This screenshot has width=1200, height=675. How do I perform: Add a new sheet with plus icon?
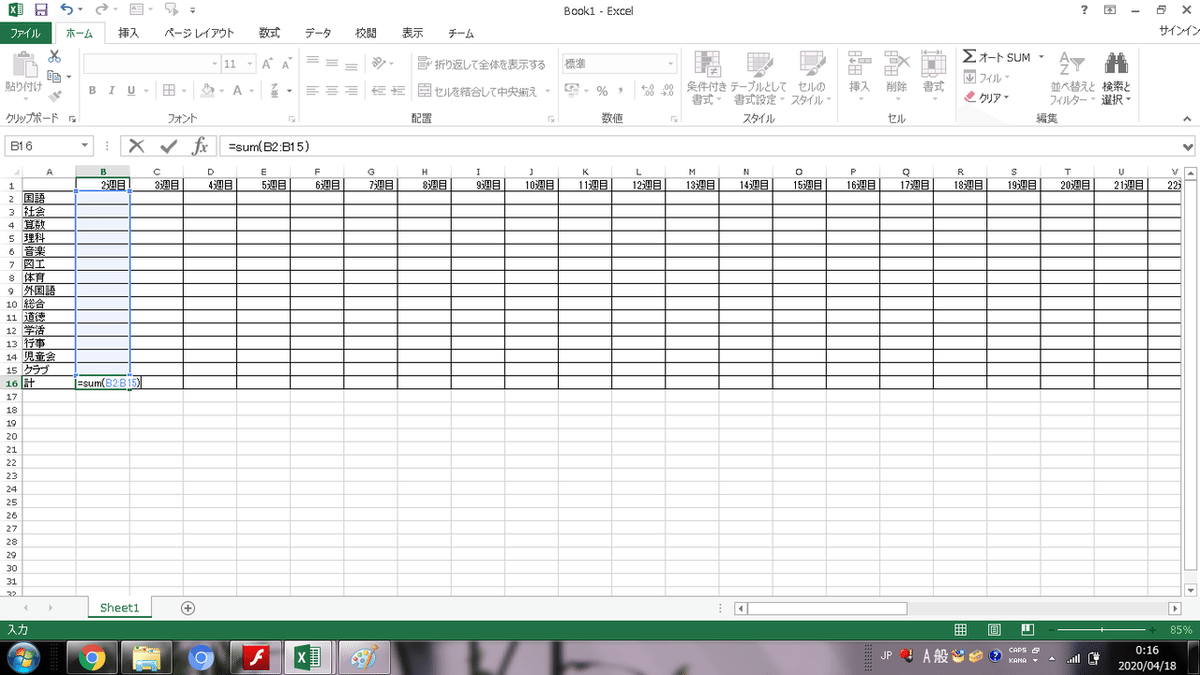(x=187, y=607)
